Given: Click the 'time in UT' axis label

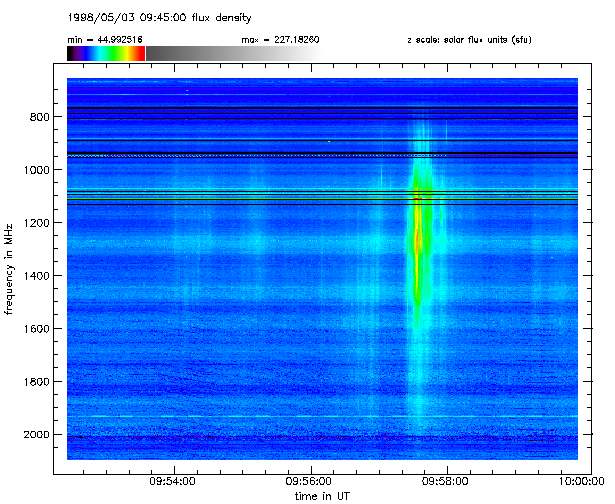Looking at the screenshot, I should pos(322,496).
